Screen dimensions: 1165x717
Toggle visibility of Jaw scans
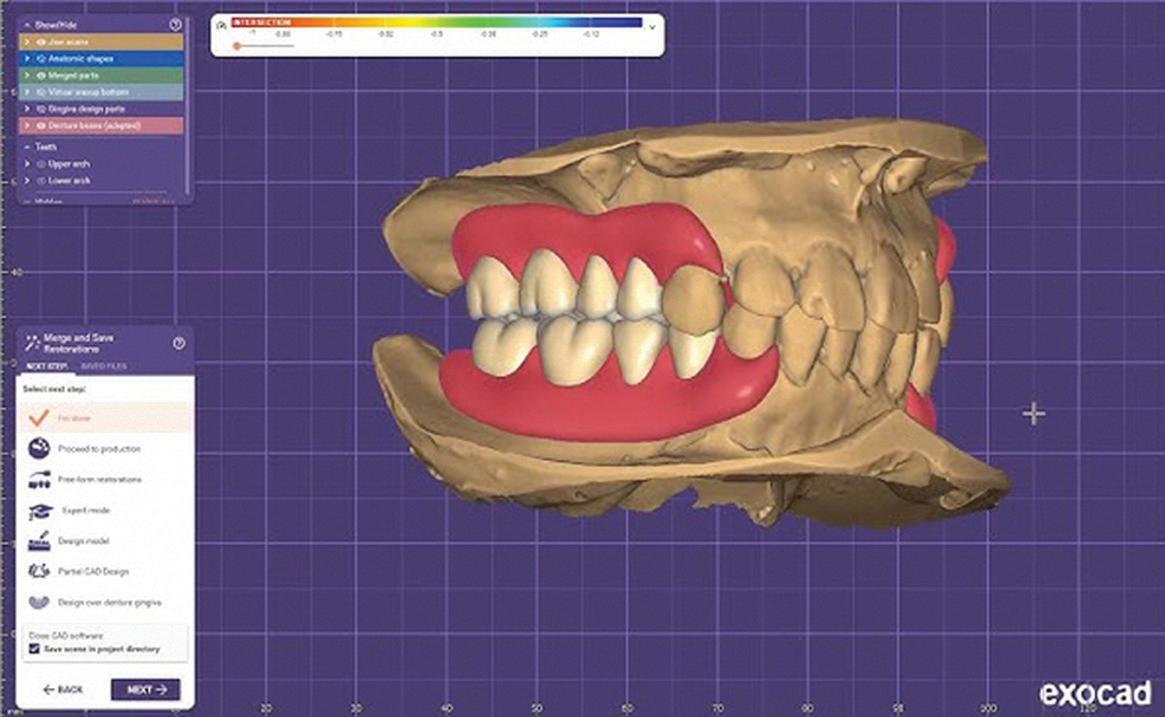pyautogui.click(x=41, y=42)
